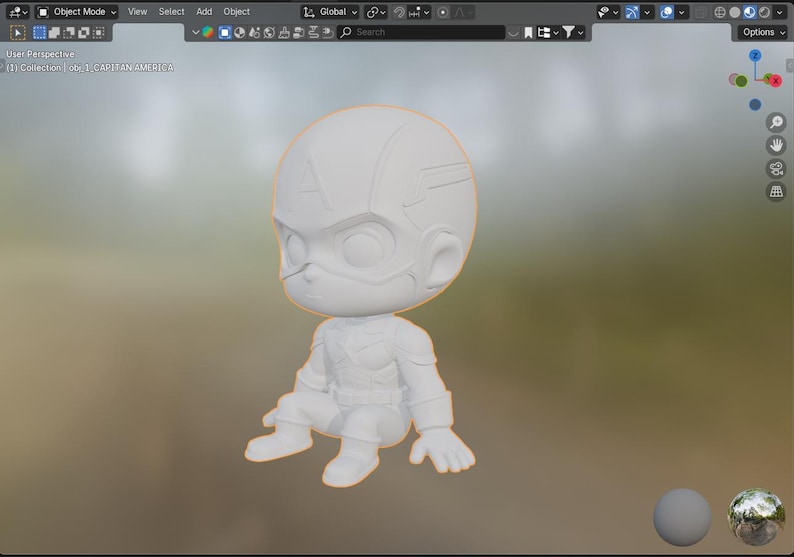
Task: Select the Tweak select tool icon
Action: 18,32
